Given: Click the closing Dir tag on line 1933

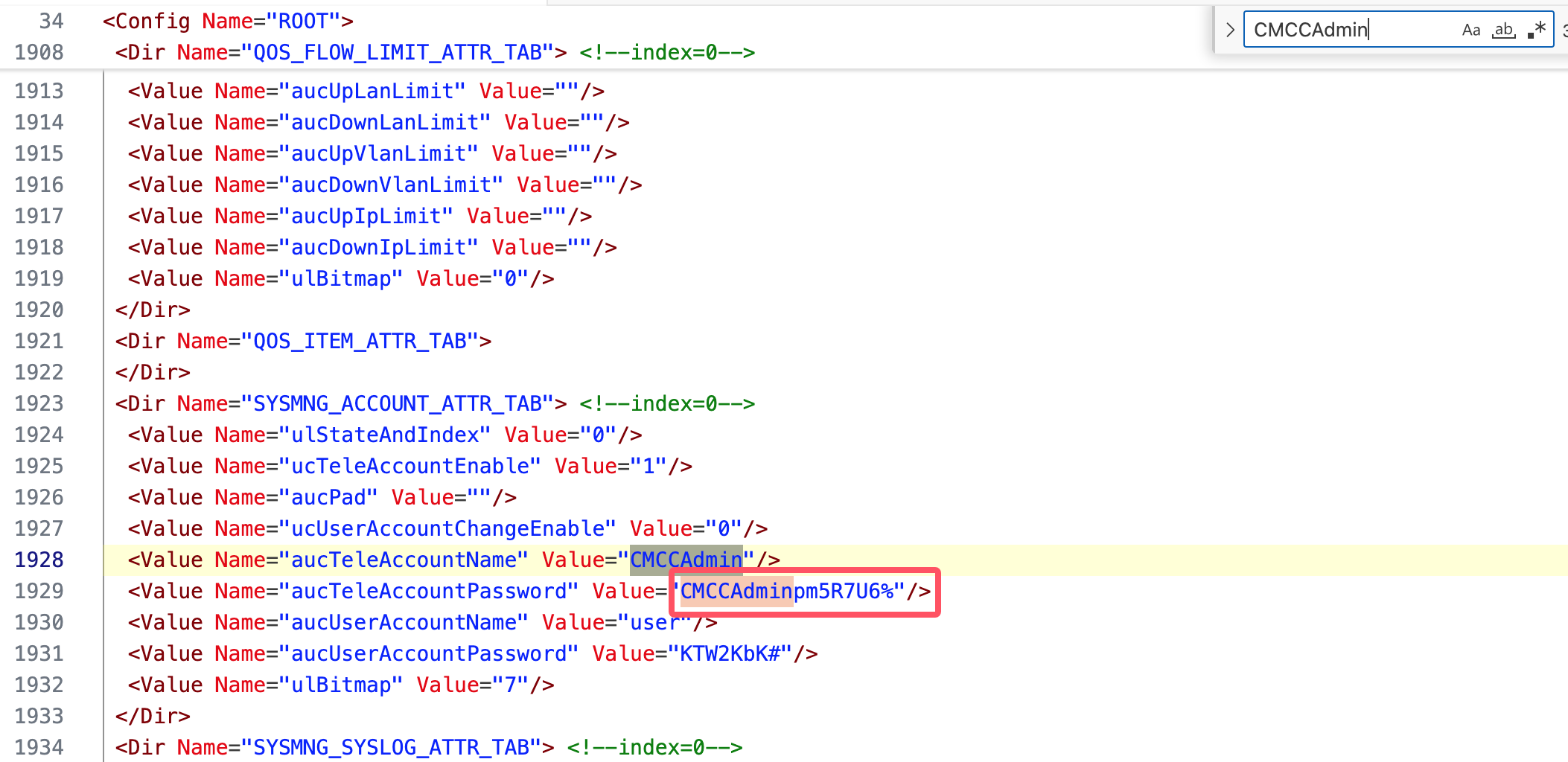Looking at the screenshot, I should 153,716.
